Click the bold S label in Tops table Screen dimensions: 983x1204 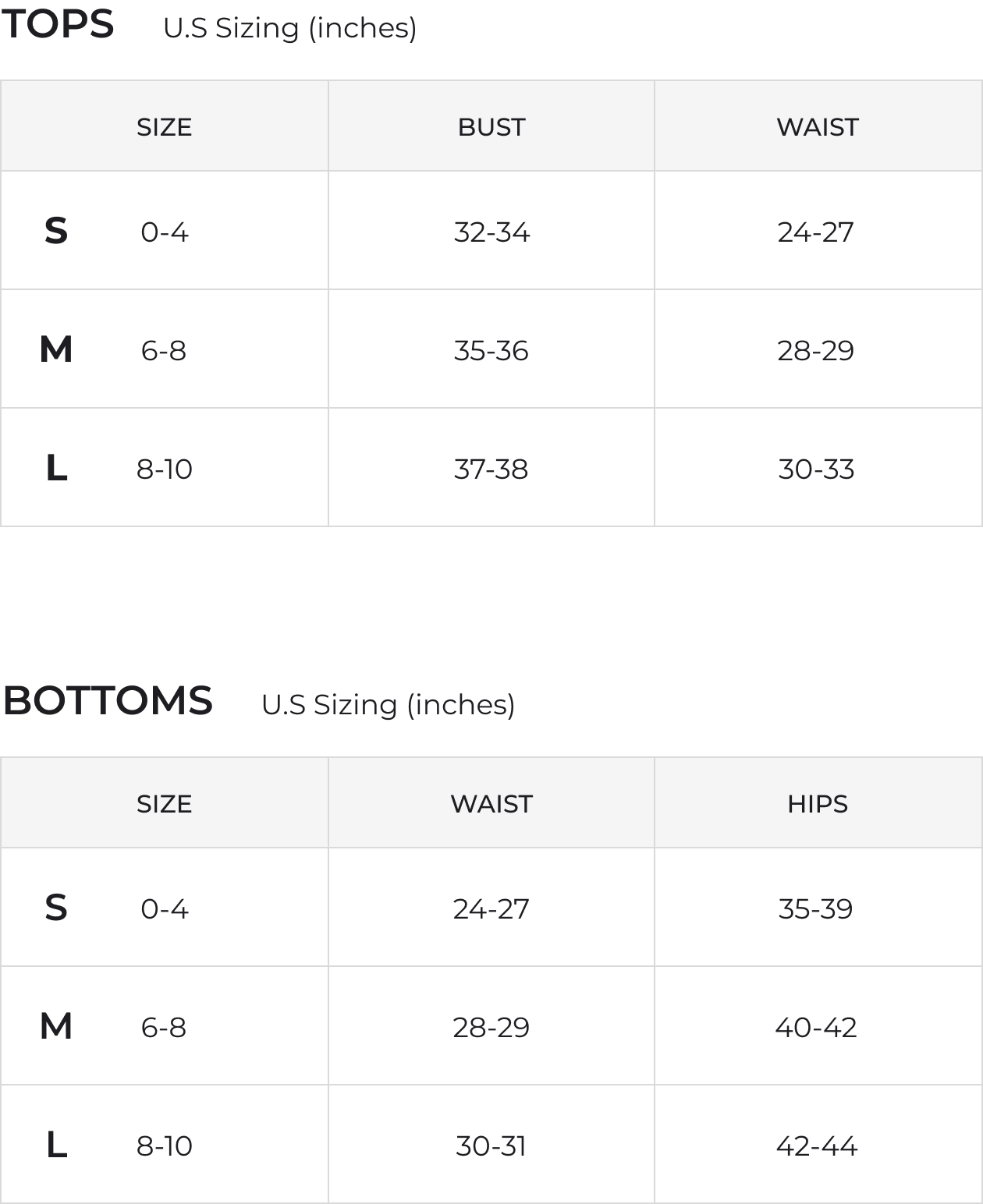click(x=56, y=232)
